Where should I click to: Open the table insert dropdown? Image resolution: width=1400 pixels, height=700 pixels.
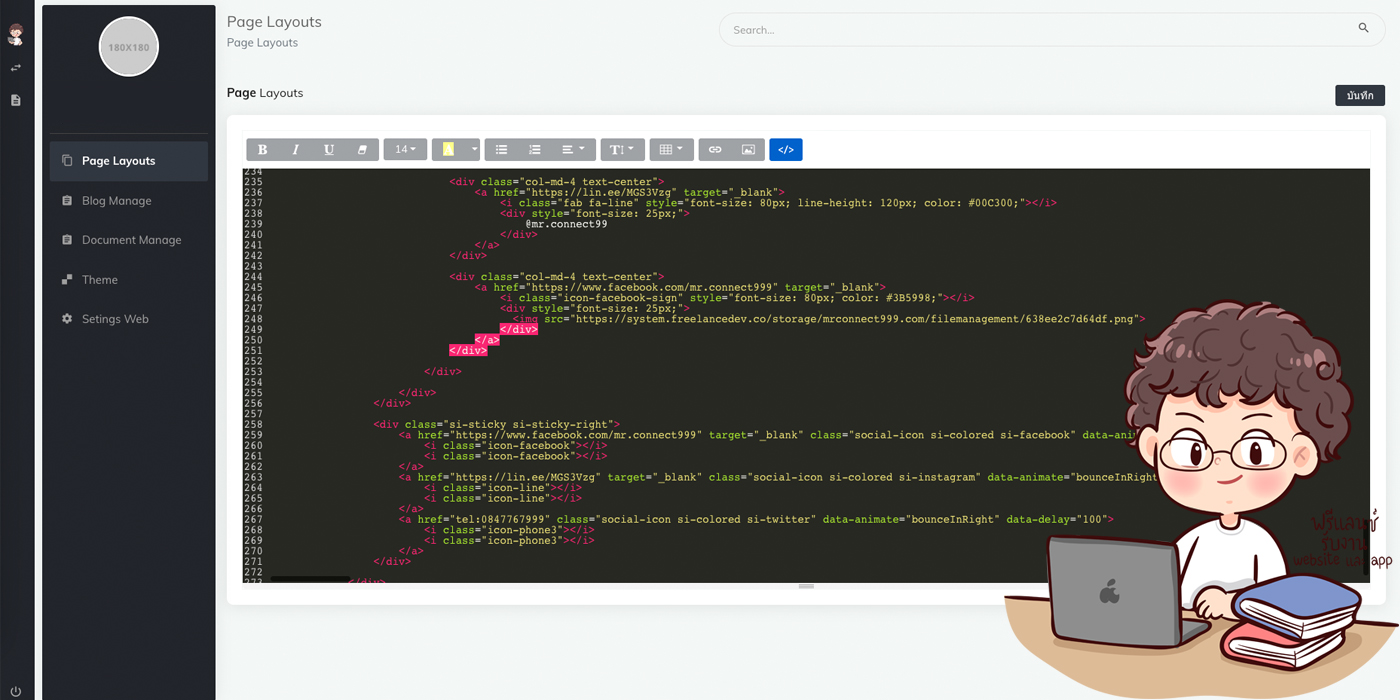tap(671, 150)
